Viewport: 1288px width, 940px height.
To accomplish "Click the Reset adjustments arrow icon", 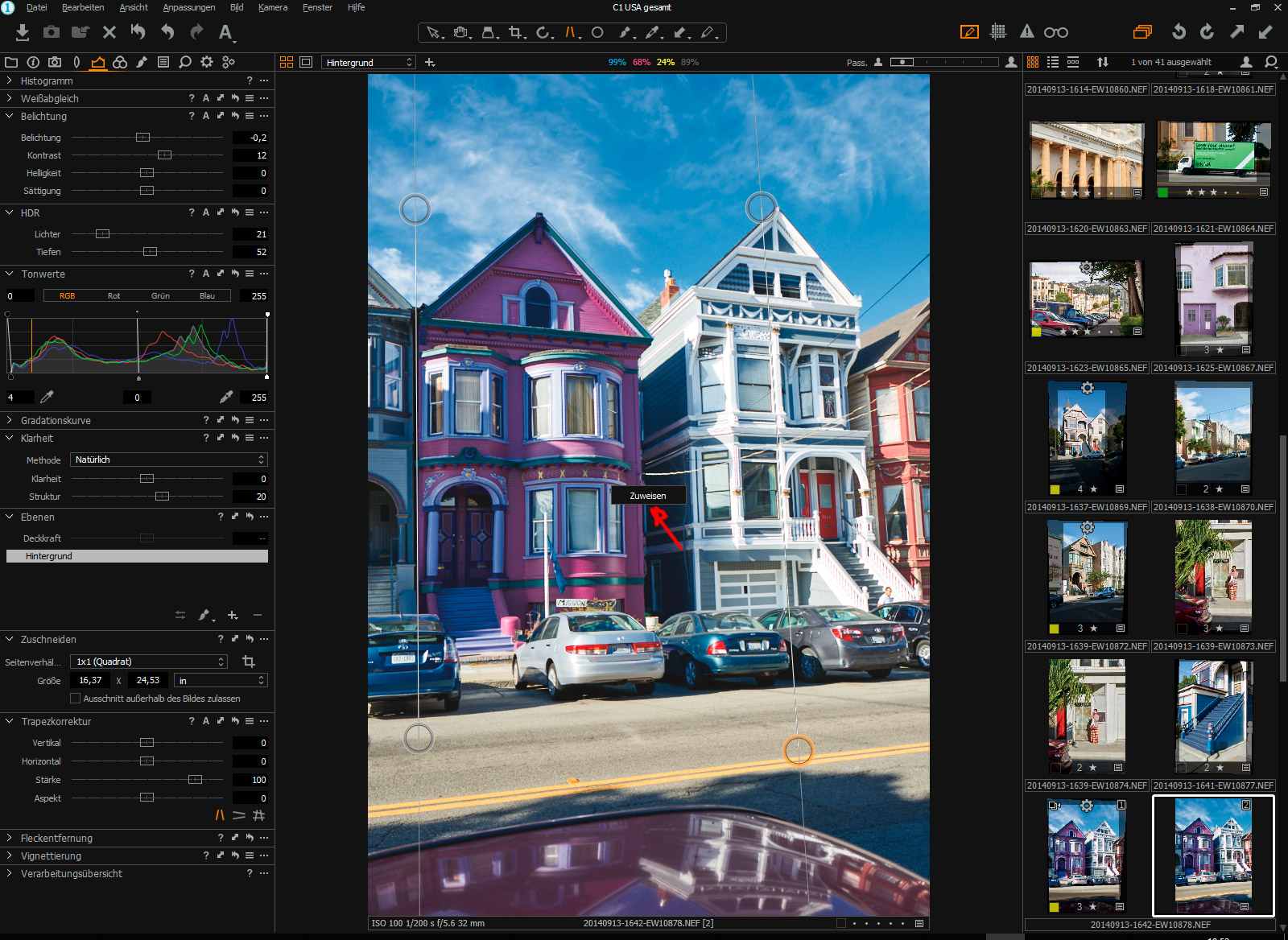I will tap(138, 32).
